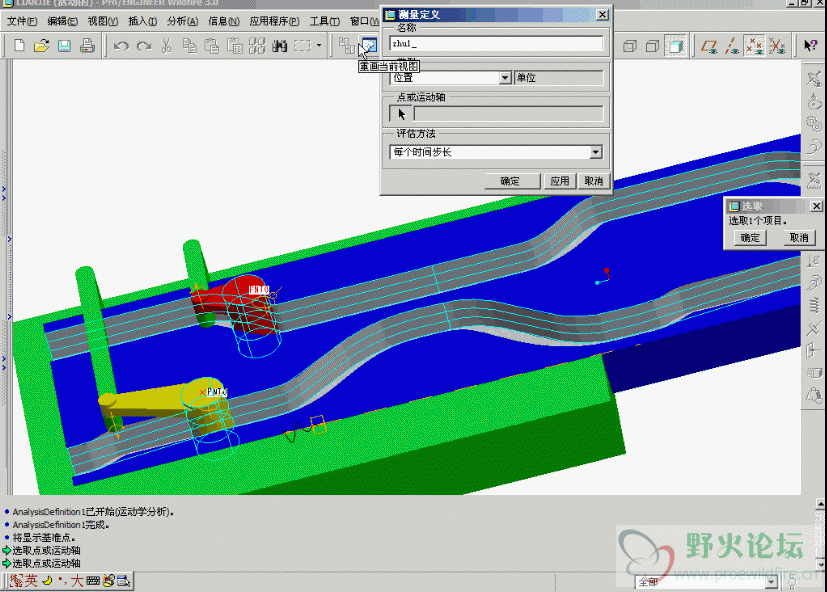Click the 点或运动轴 selection field
This screenshot has width=827, height=592.
(508, 114)
